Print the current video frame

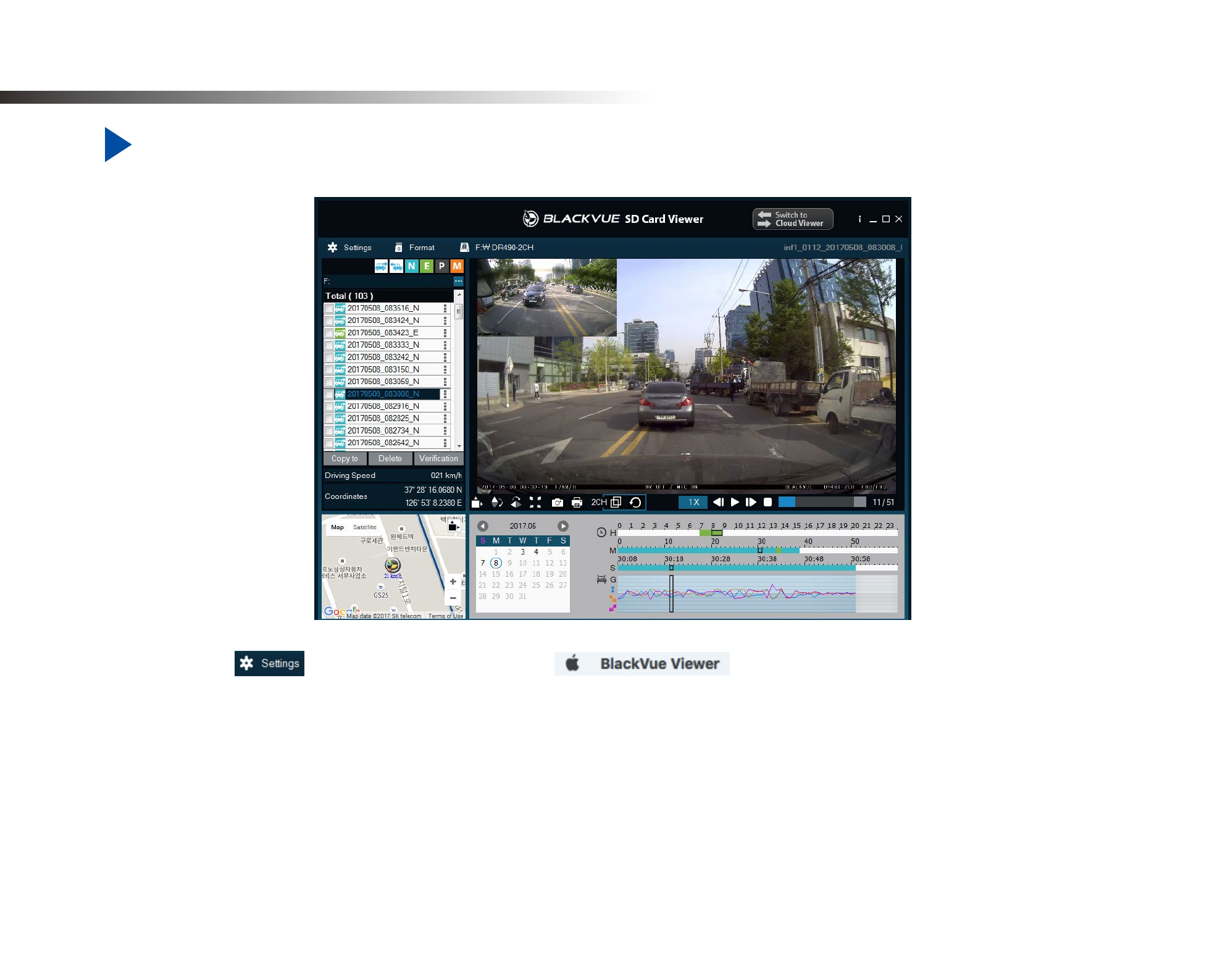(577, 503)
